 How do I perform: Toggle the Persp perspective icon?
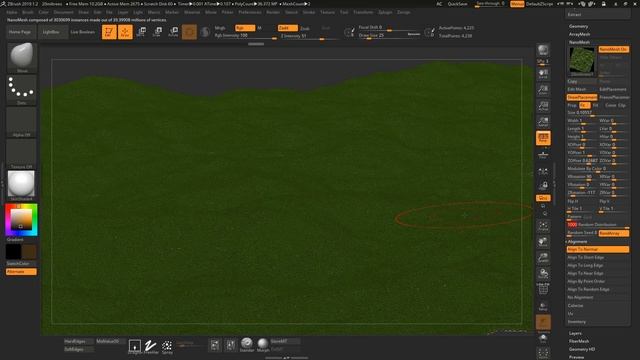coord(543,138)
